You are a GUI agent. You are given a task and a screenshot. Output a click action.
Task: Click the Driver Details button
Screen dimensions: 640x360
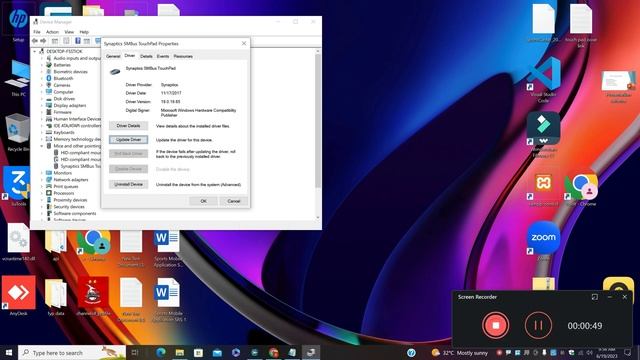coord(128,126)
